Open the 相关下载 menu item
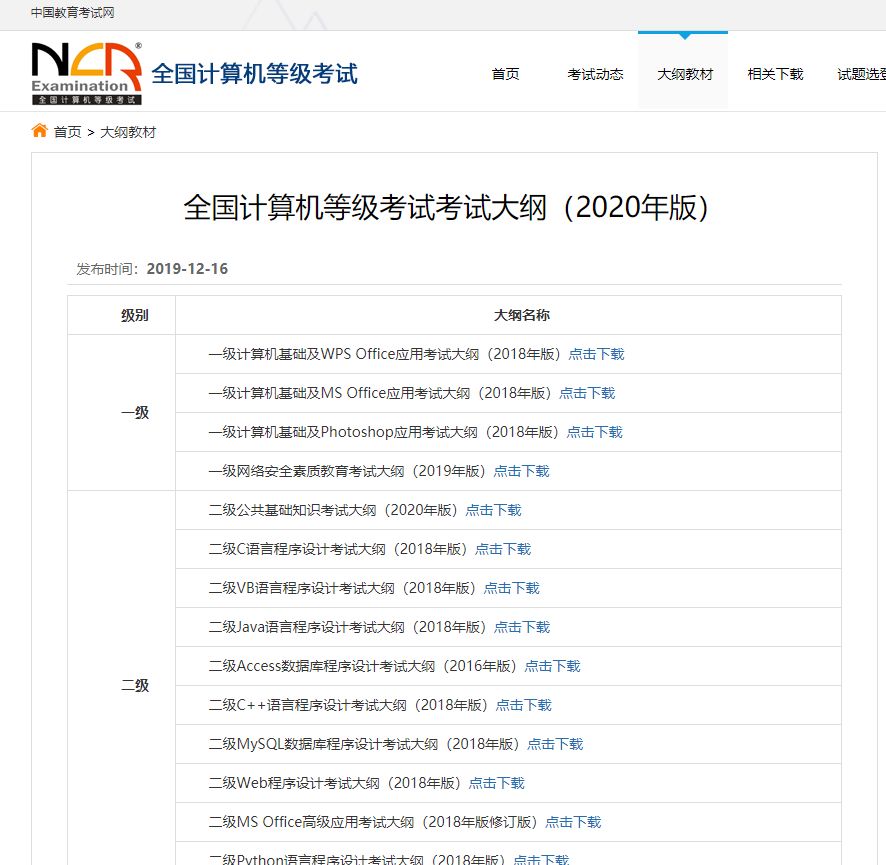Screen dimensions: 886x865 (x=774, y=73)
